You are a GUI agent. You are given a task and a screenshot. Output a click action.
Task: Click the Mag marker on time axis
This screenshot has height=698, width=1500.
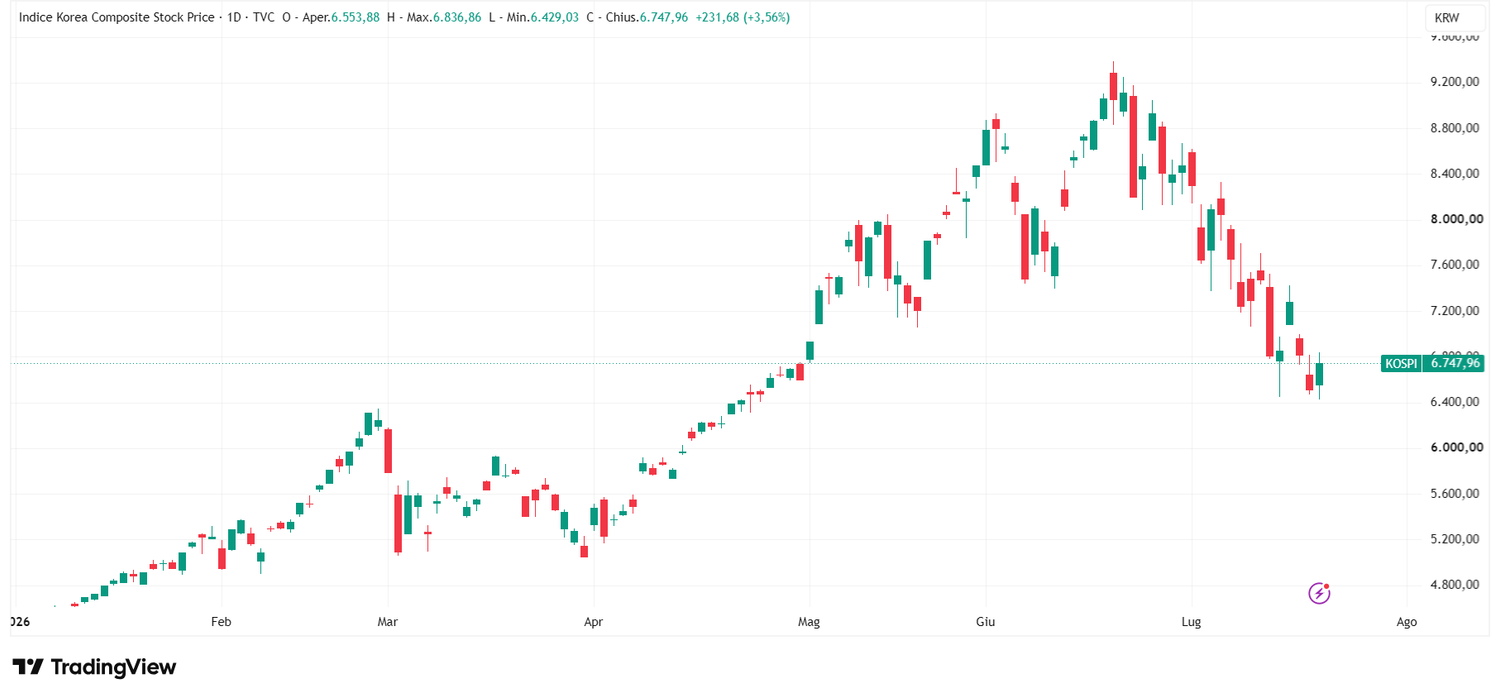pos(809,622)
